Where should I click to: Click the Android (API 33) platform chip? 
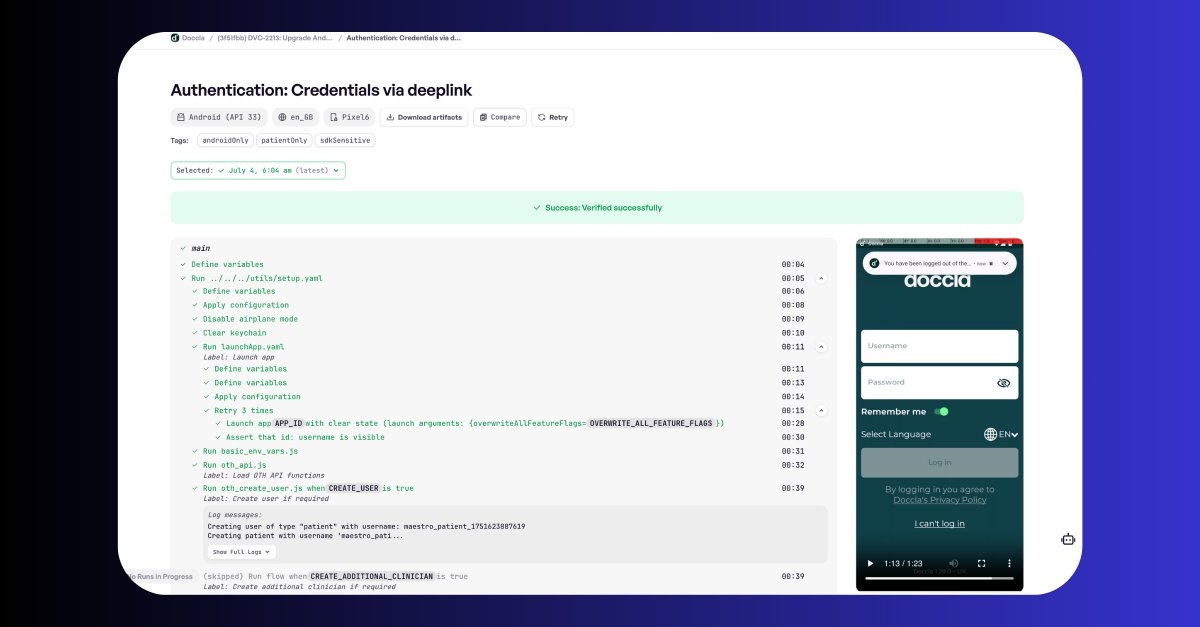click(219, 117)
